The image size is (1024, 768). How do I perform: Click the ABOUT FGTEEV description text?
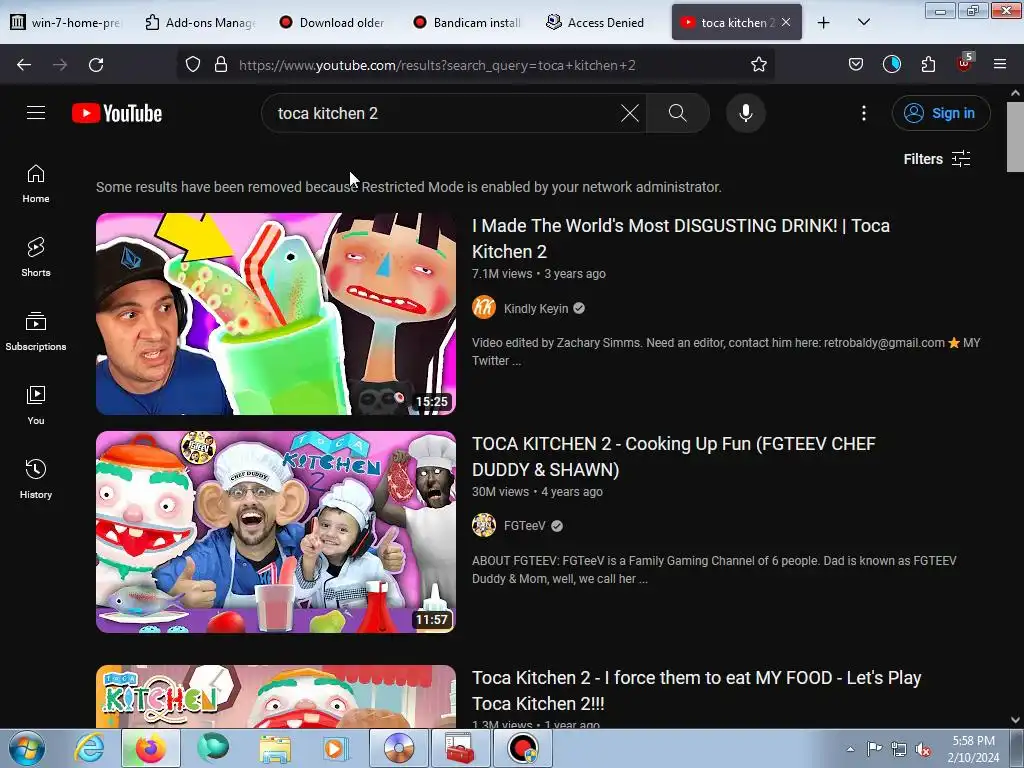[714, 569]
